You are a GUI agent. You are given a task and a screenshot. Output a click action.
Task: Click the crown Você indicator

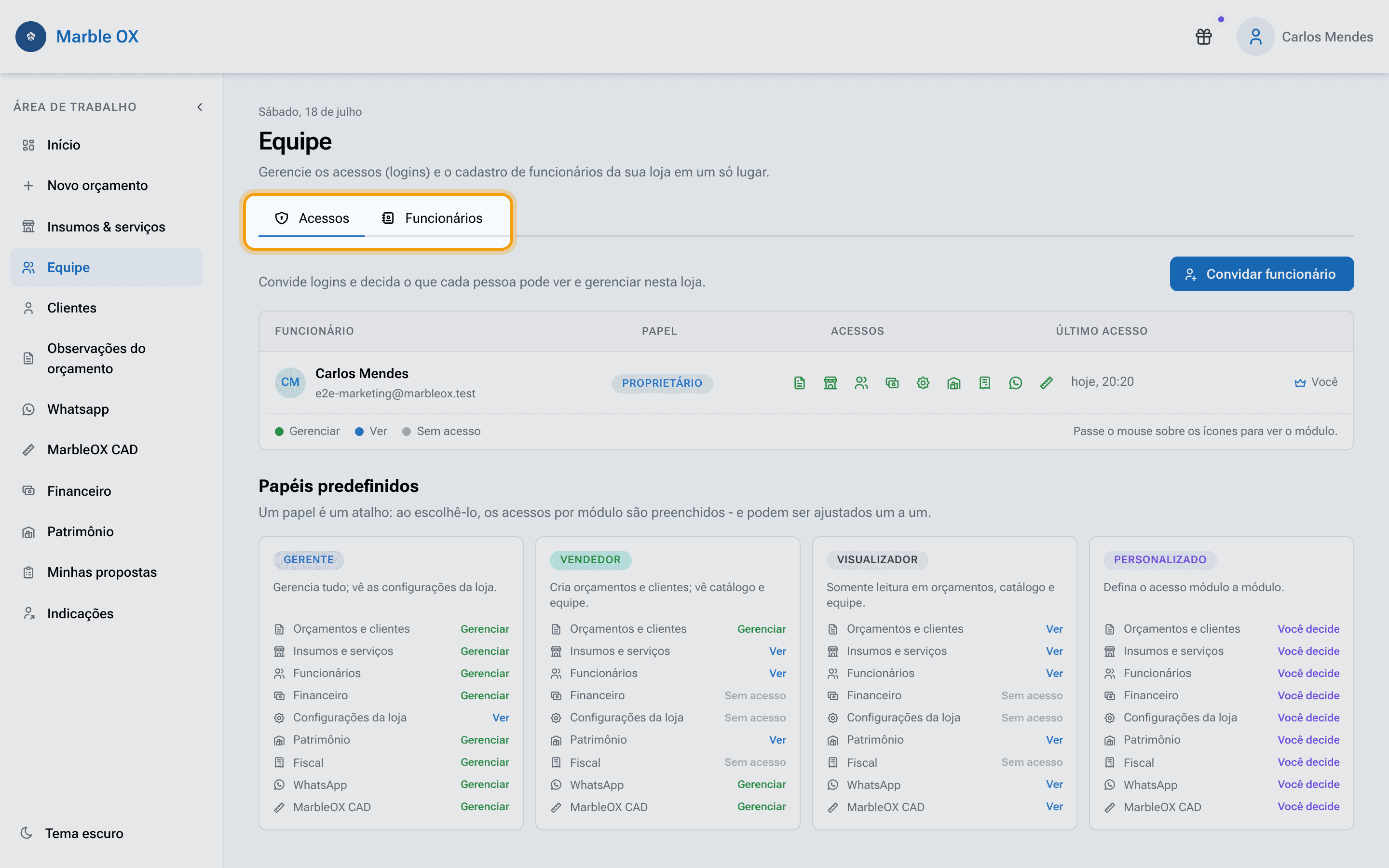coord(1316,382)
